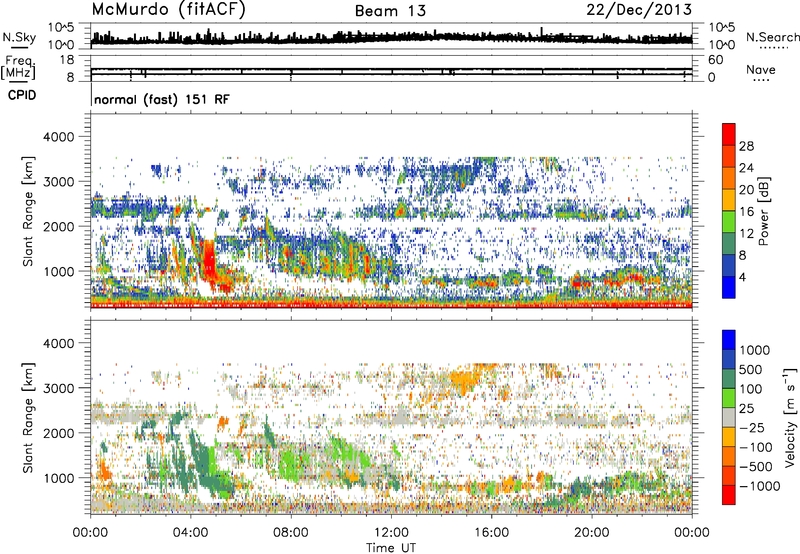Click the "16:00" time tick label
800x554 pixels.
[x=491, y=533]
